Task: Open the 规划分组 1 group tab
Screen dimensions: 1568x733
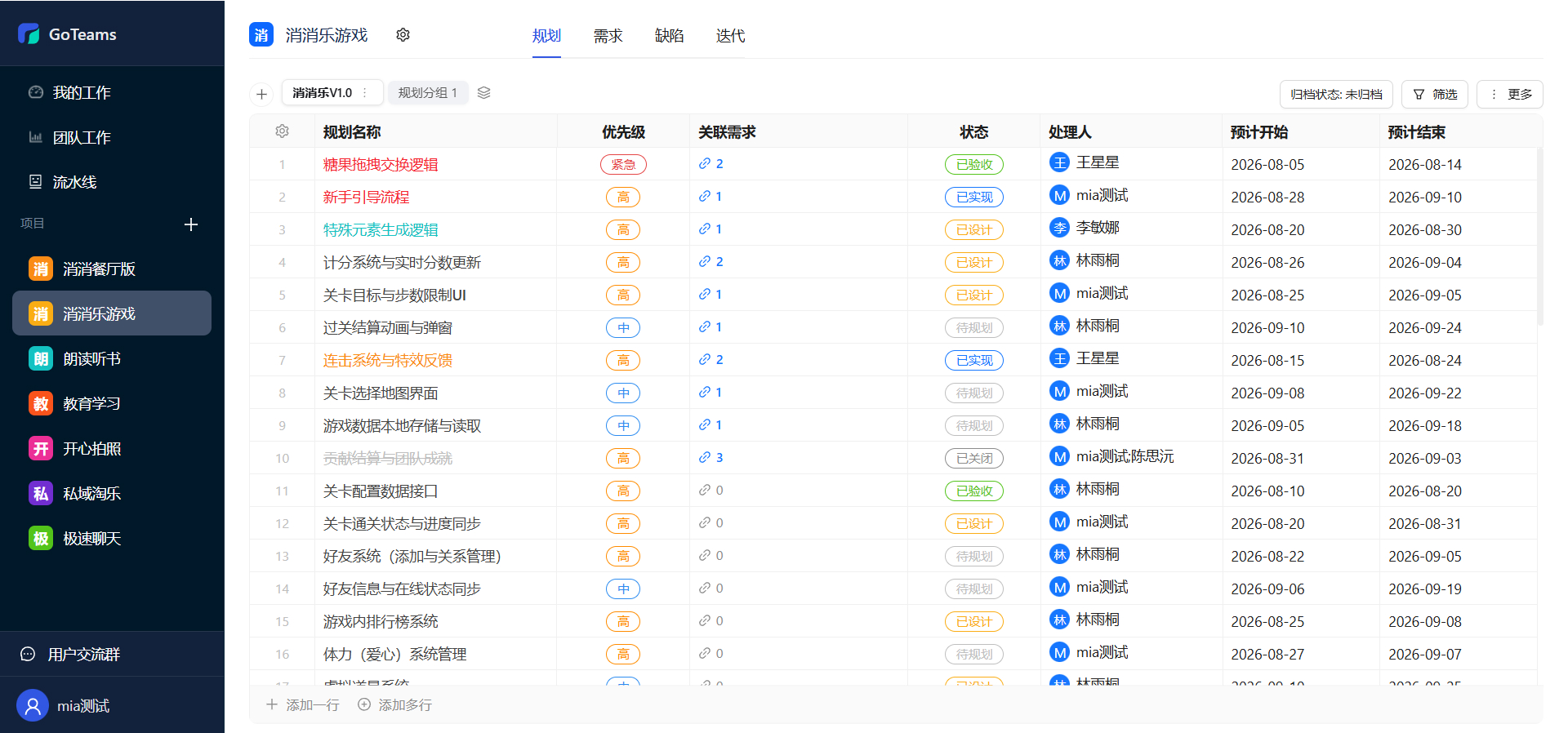Action: [x=428, y=93]
